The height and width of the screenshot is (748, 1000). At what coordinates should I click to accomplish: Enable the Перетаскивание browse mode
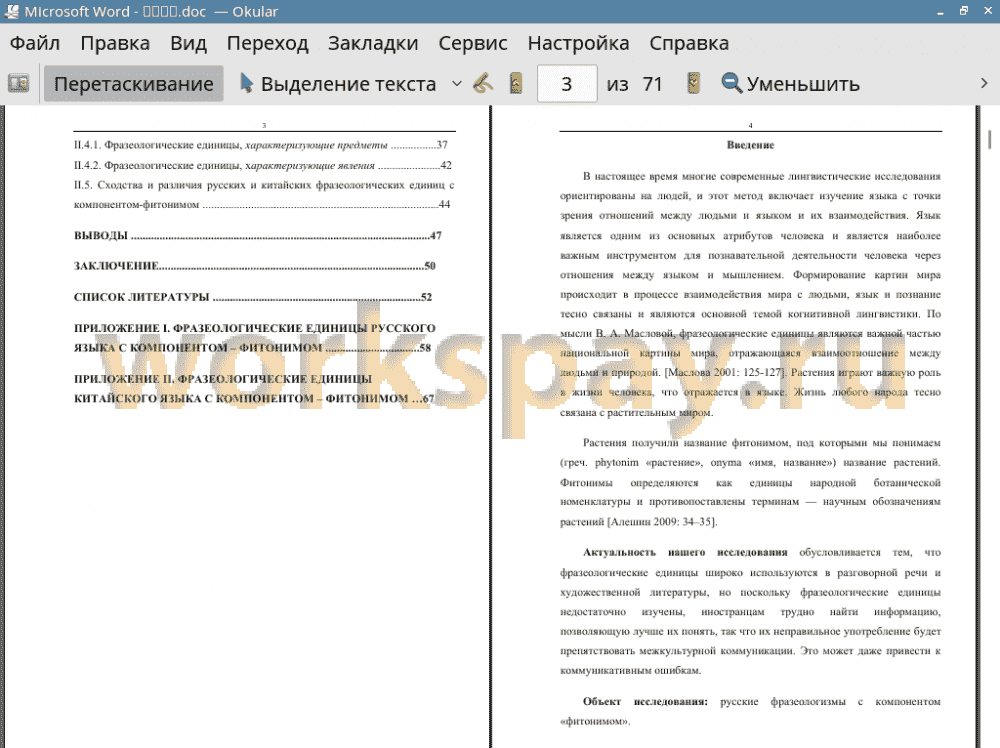coord(133,84)
